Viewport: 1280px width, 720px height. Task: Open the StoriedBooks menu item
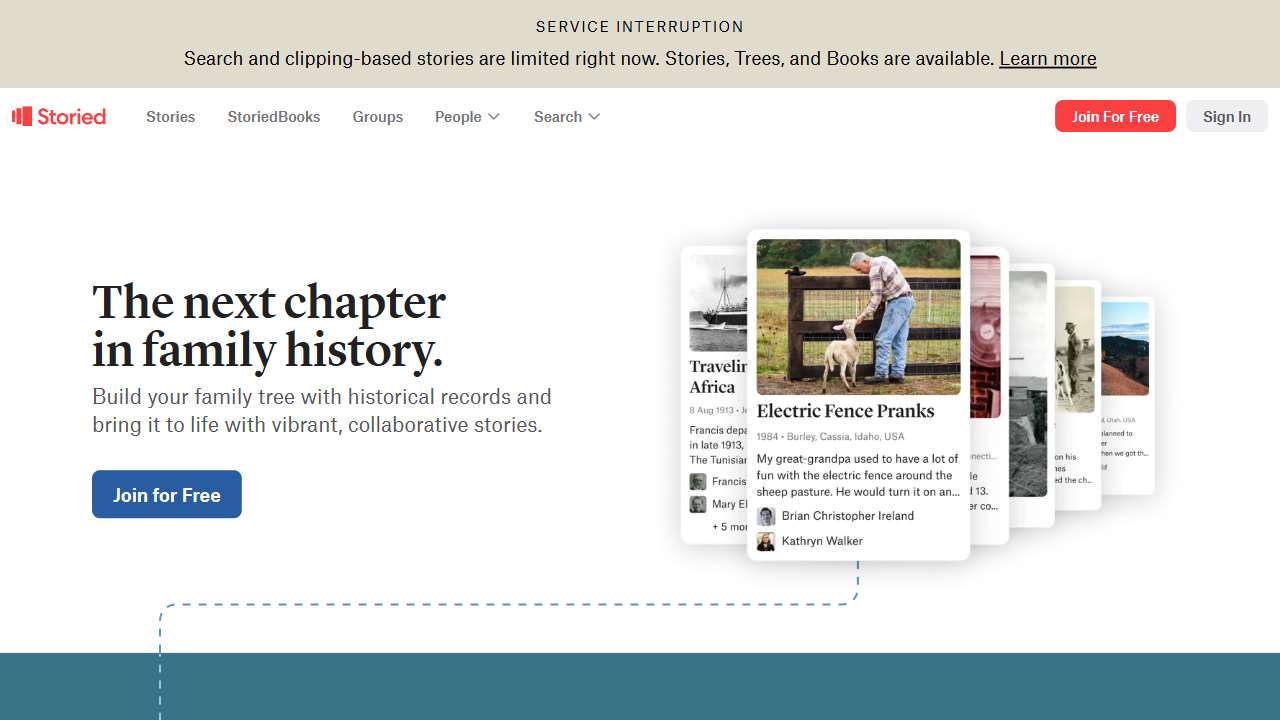point(274,117)
